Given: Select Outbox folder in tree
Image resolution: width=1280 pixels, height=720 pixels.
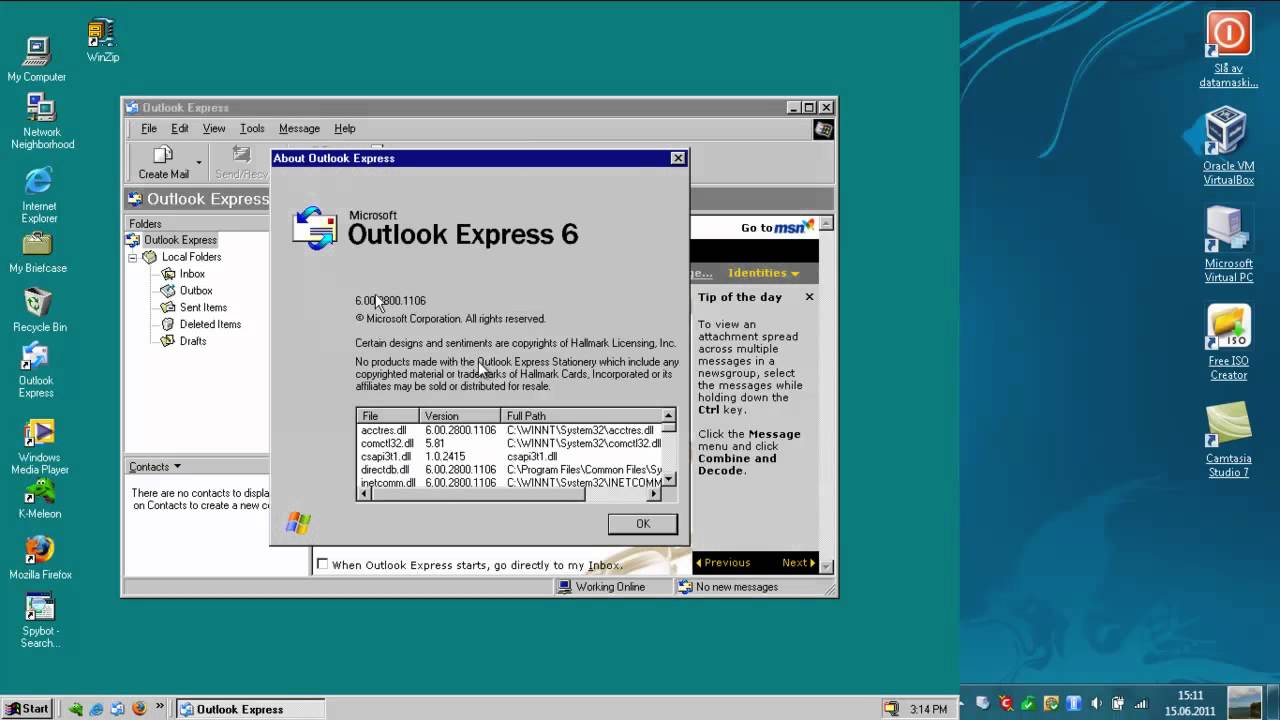Looking at the screenshot, I should pyautogui.click(x=195, y=291).
